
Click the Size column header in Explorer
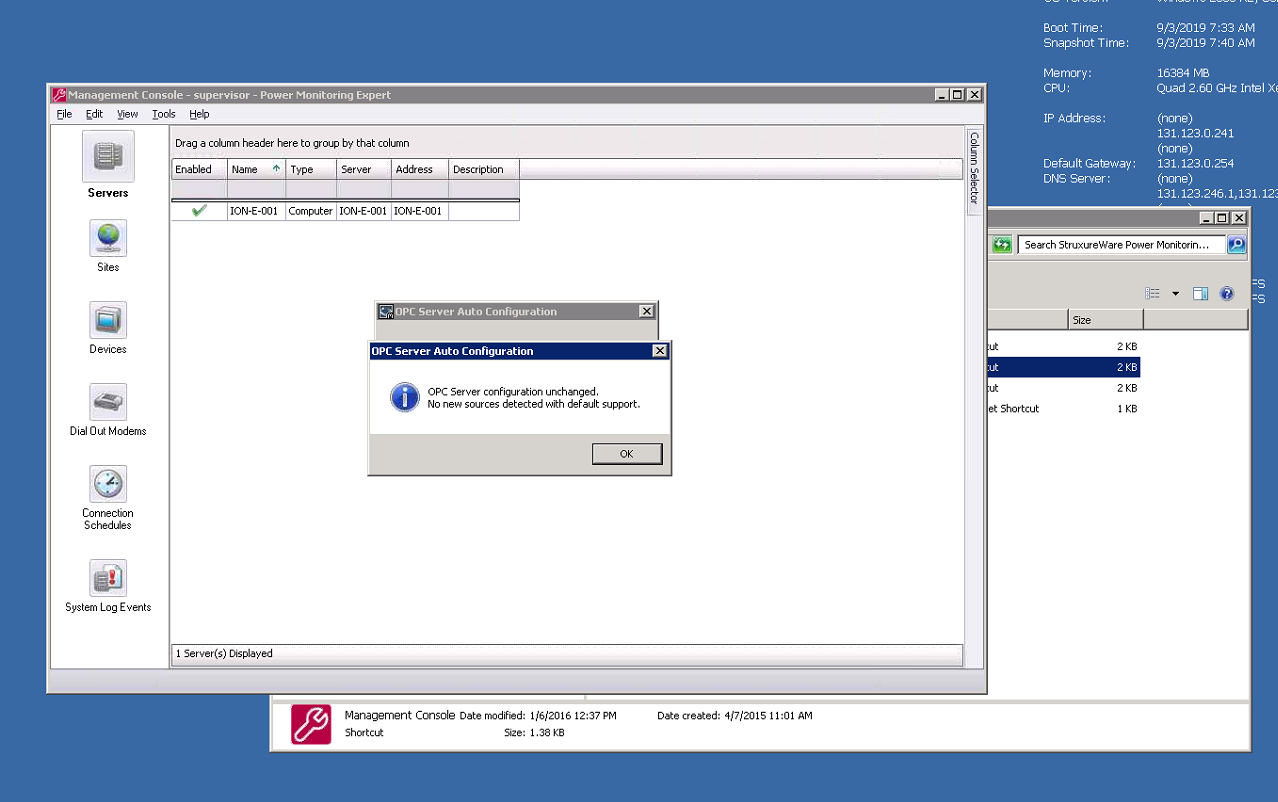click(x=1105, y=320)
